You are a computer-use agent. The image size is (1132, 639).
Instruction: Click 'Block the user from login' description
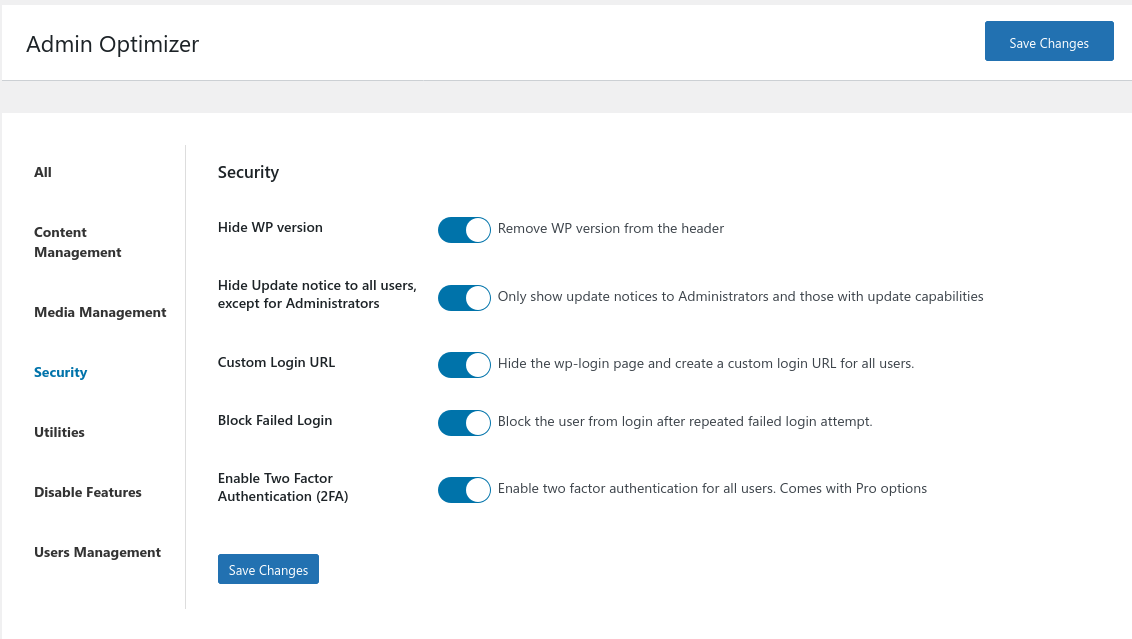point(685,421)
